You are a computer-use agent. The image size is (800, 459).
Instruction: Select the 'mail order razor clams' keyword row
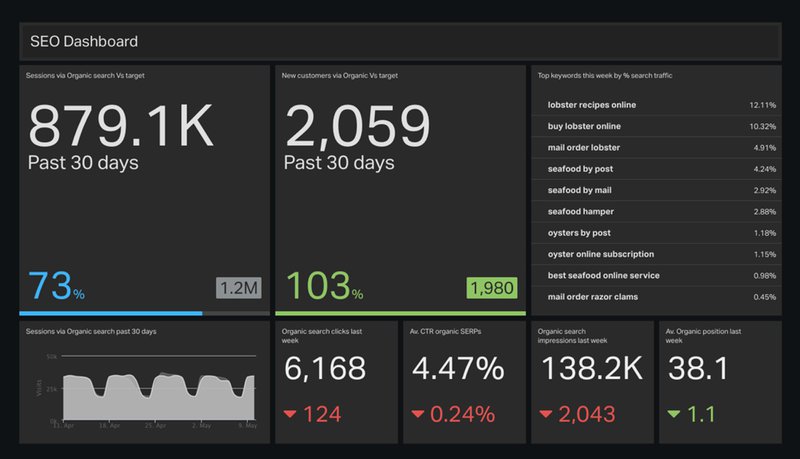point(656,296)
